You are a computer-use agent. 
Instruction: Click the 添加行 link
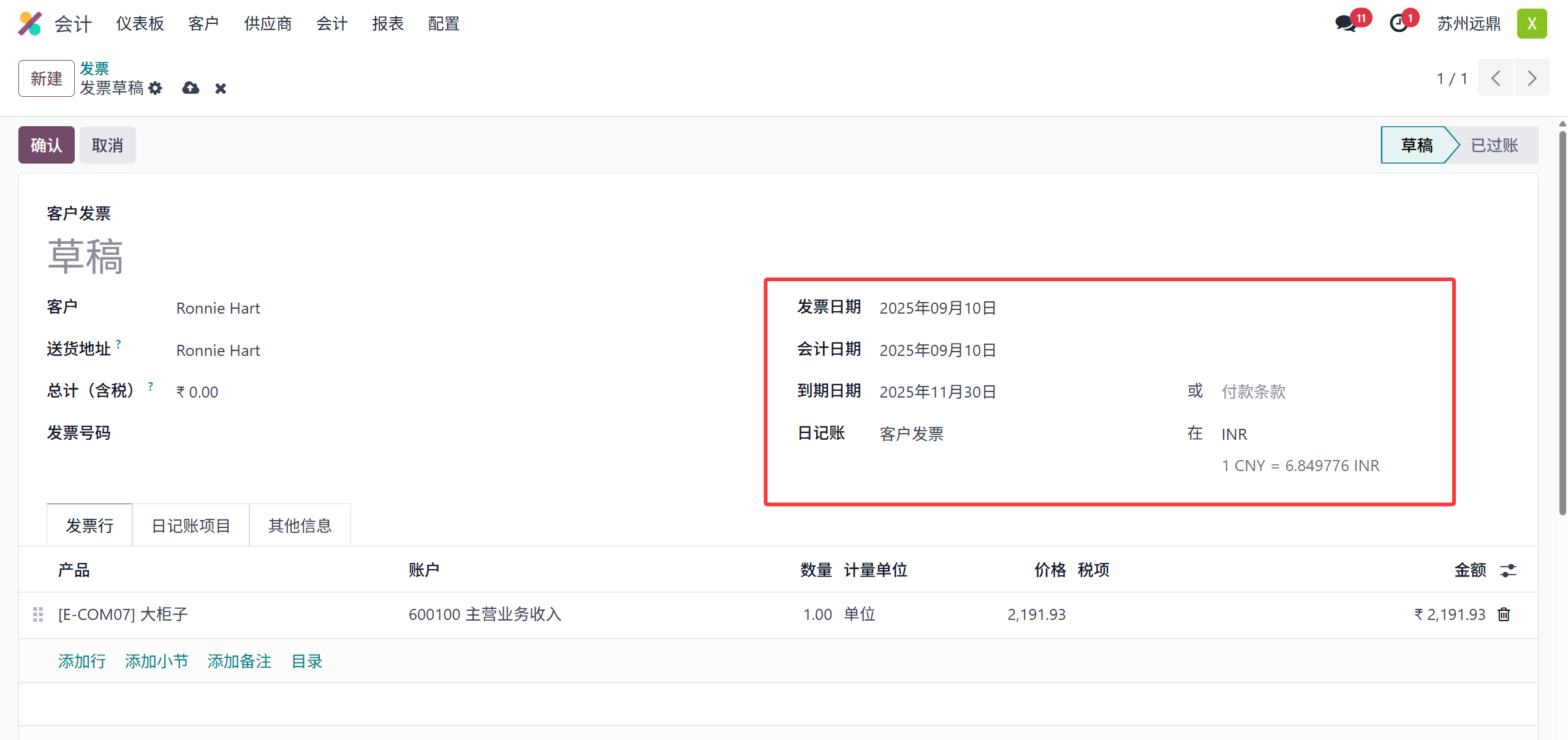81,661
